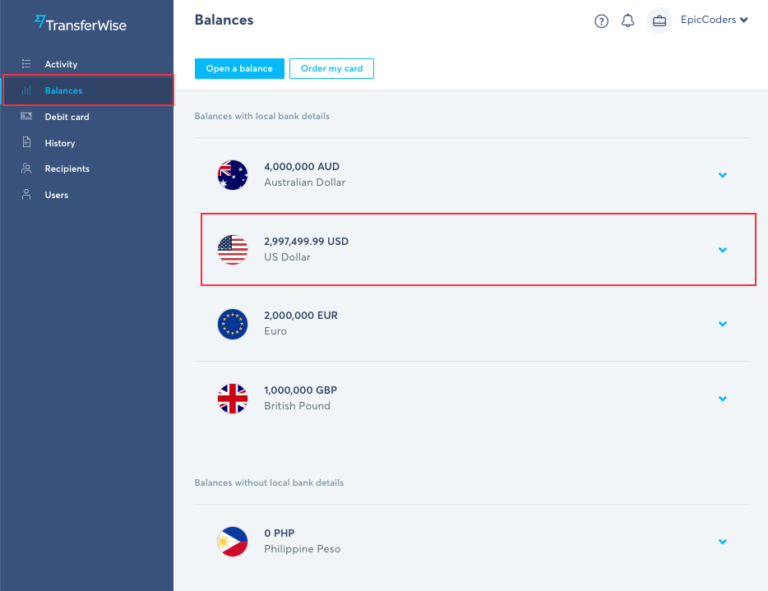Open notifications bell icon

[627, 21]
